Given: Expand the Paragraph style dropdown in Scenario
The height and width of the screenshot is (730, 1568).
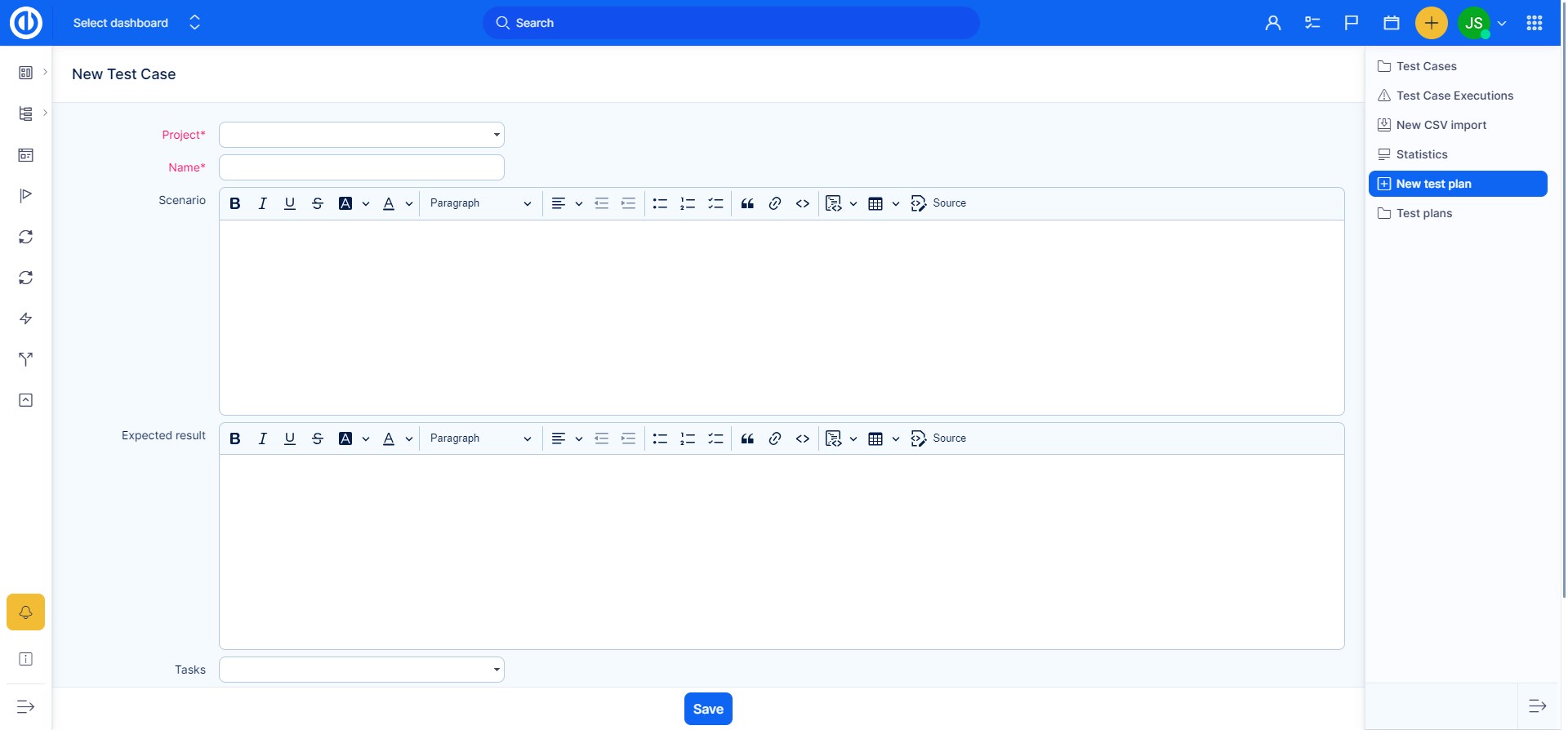Looking at the screenshot, I should (480, 203).
